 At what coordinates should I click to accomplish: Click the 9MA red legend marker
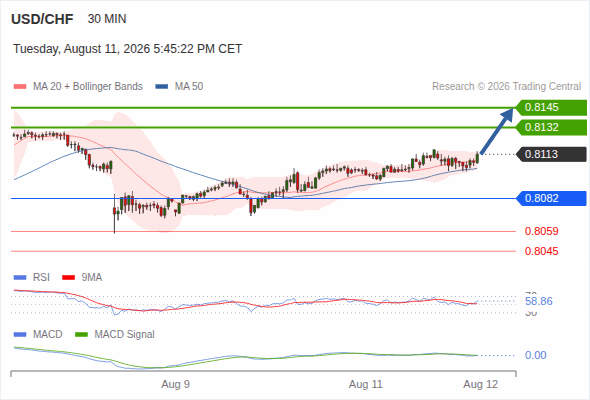point(68,278)
